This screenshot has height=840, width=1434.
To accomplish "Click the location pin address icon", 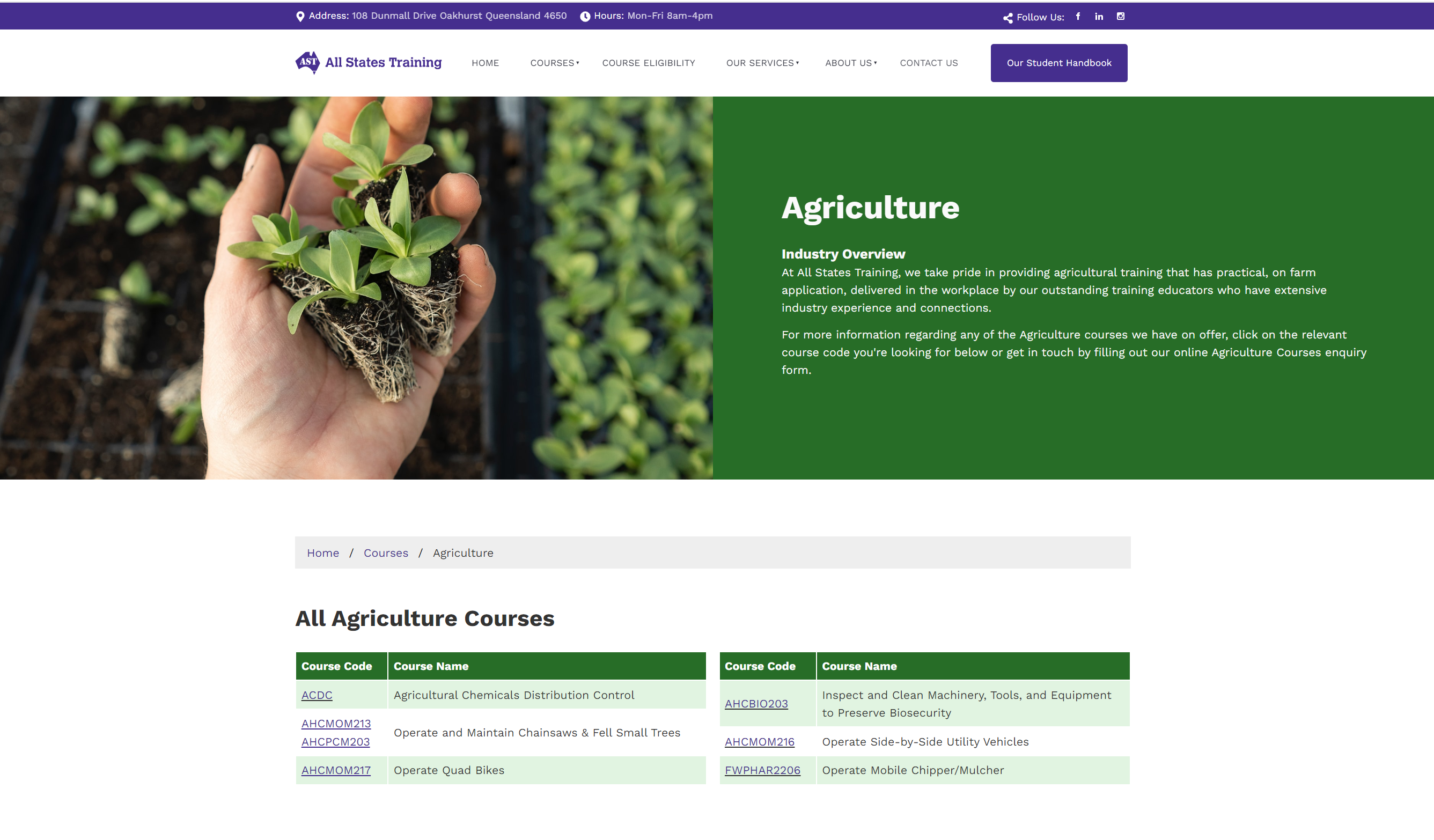I will click(x=300, y=17).
